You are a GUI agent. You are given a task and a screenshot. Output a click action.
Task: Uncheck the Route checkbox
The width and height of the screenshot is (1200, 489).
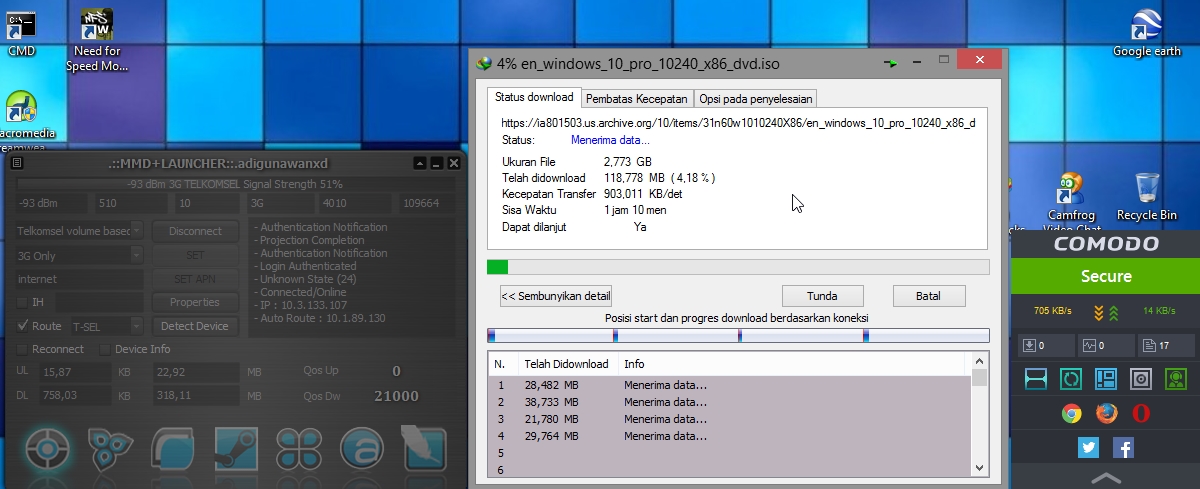coord(23,326)
